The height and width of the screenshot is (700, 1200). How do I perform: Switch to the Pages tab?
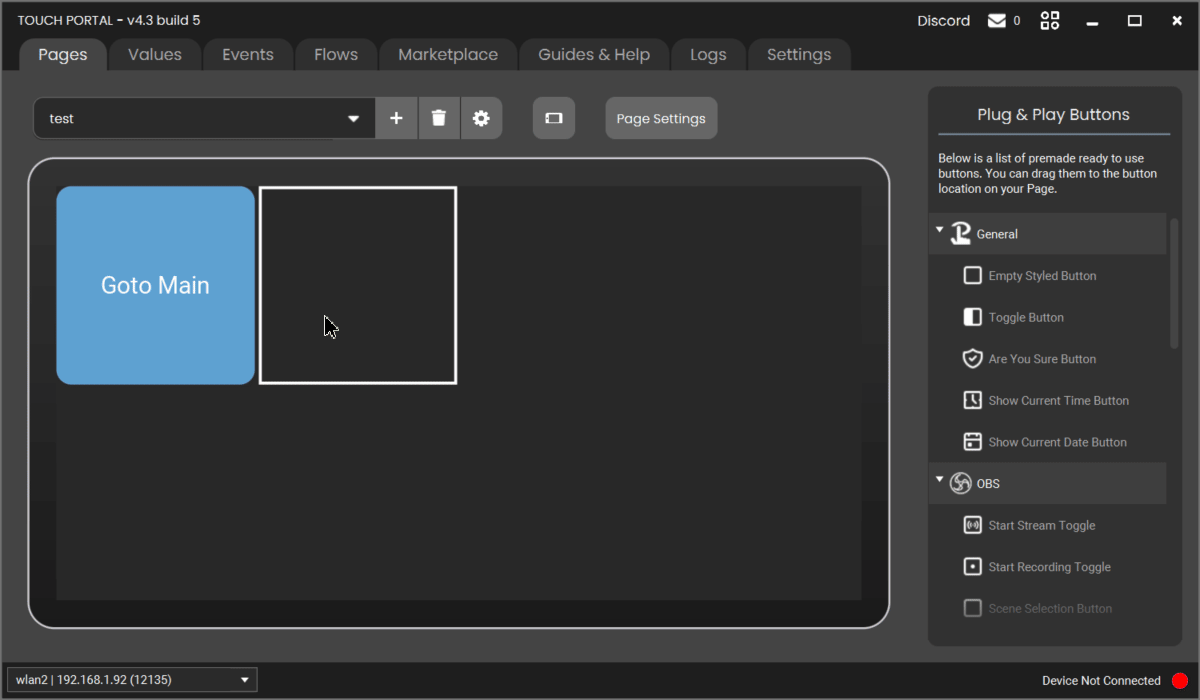[x=63, y=55]
